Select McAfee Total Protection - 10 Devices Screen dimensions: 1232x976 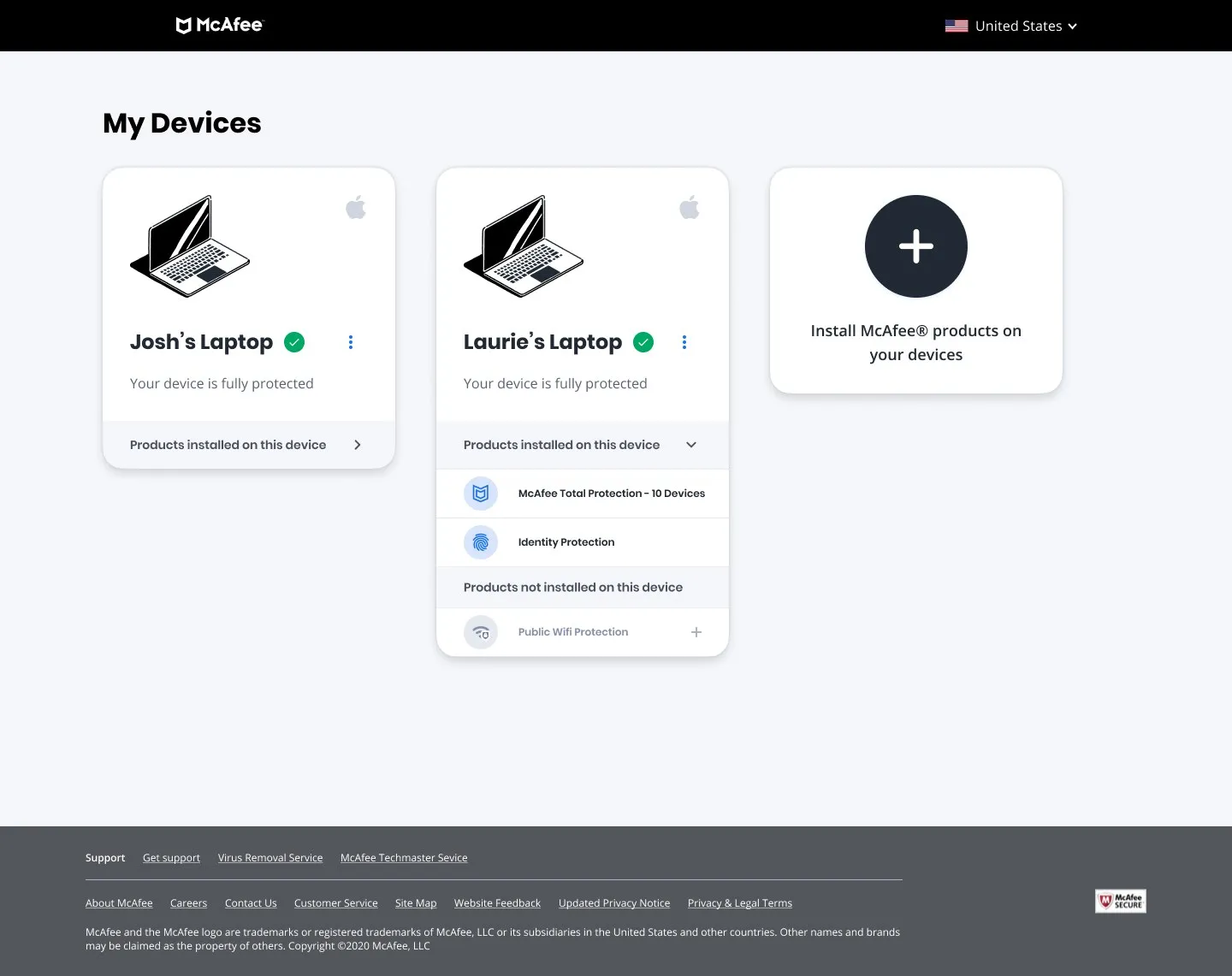612,494
